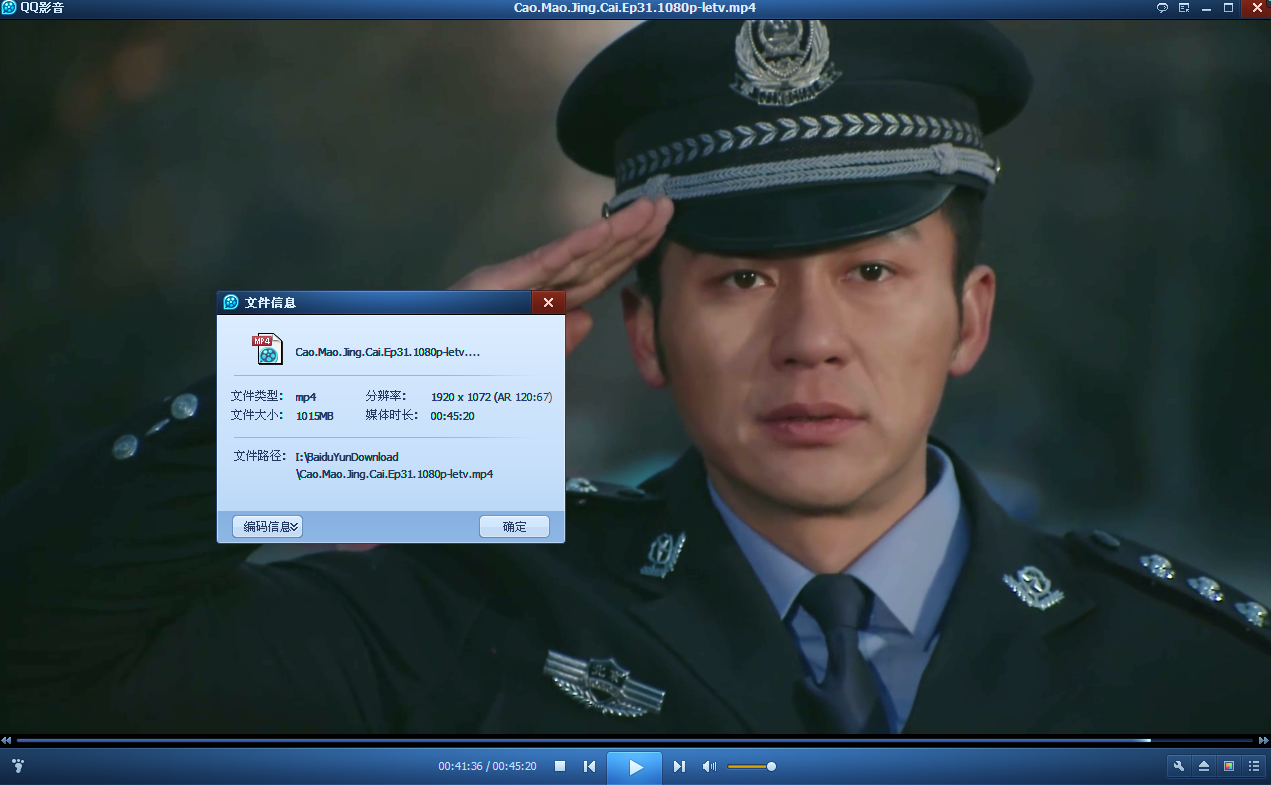Open video color adjustment via picture icon

coord(1229,766)
